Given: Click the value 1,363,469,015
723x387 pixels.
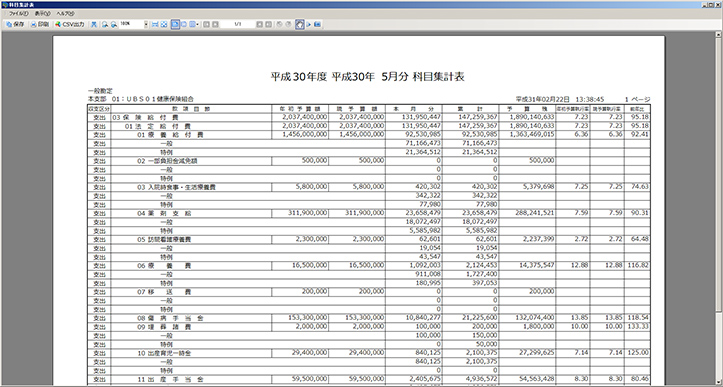Looking at the screenshot, I should pos(532,135).
